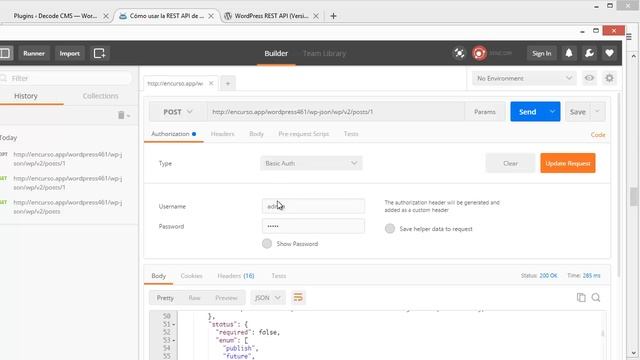Open the response Headers (16) tab

(x=236, y=276)
